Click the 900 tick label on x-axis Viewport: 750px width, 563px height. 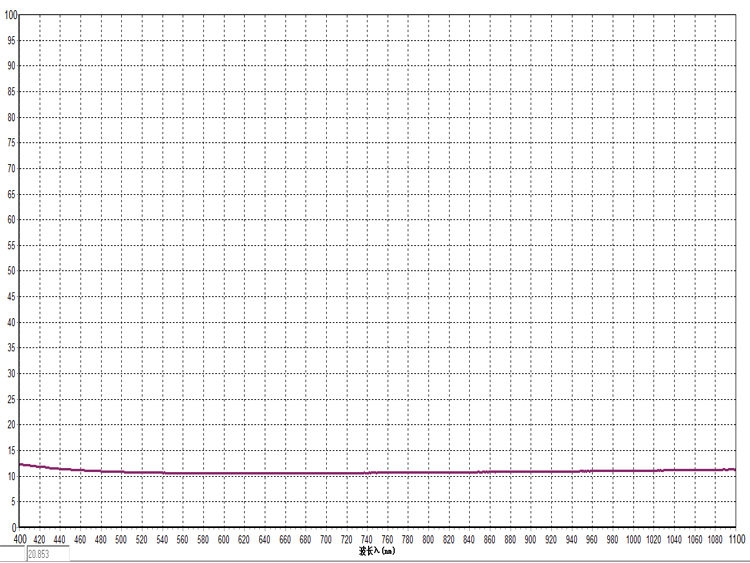(x=530, y=539)
